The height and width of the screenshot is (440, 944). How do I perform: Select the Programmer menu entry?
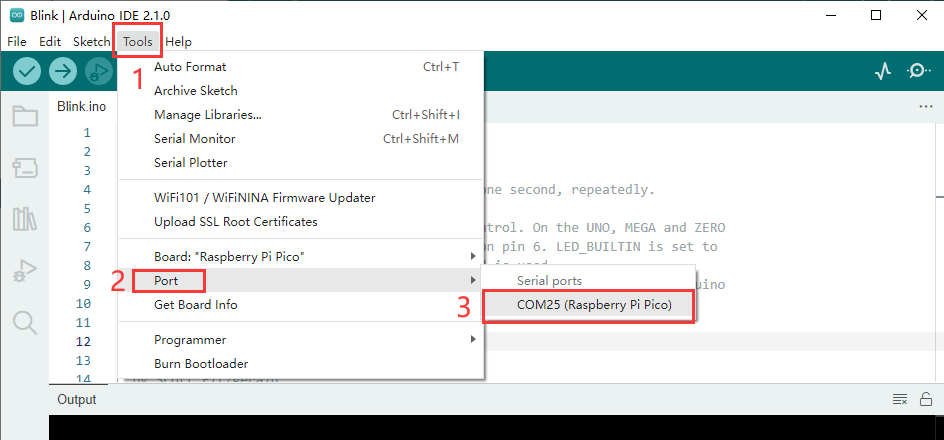pyautogui.click(x=301, y=339)
